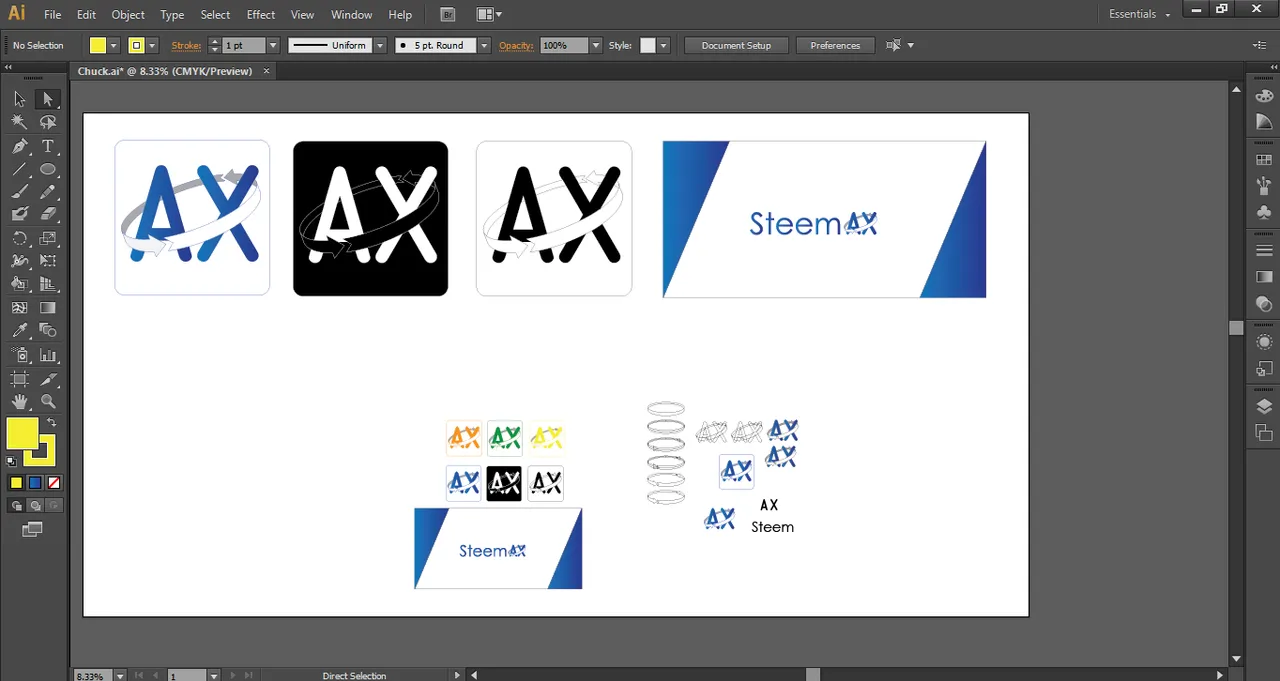The height and width of the screenshot is (681, 1280).
Task: Enable Draw Behind mode
Action: coord(35,506)
